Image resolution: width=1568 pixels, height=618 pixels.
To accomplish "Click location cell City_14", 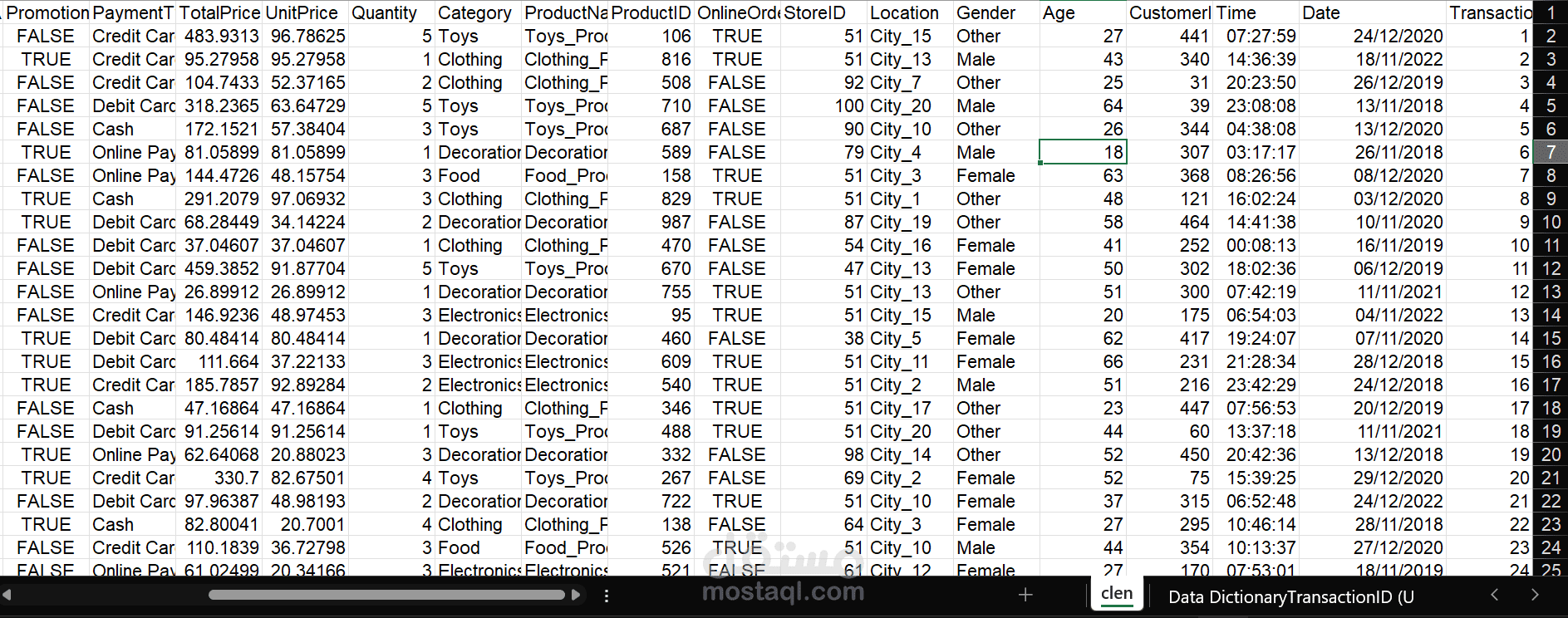I will [910, 455].
